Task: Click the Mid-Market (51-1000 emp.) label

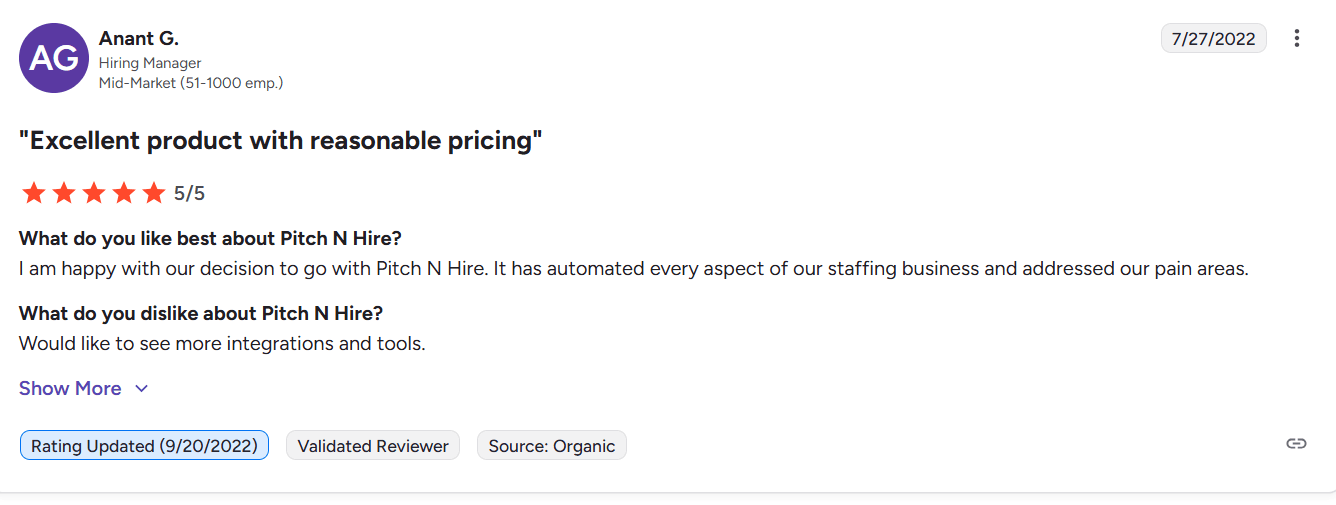Action: 191,83
